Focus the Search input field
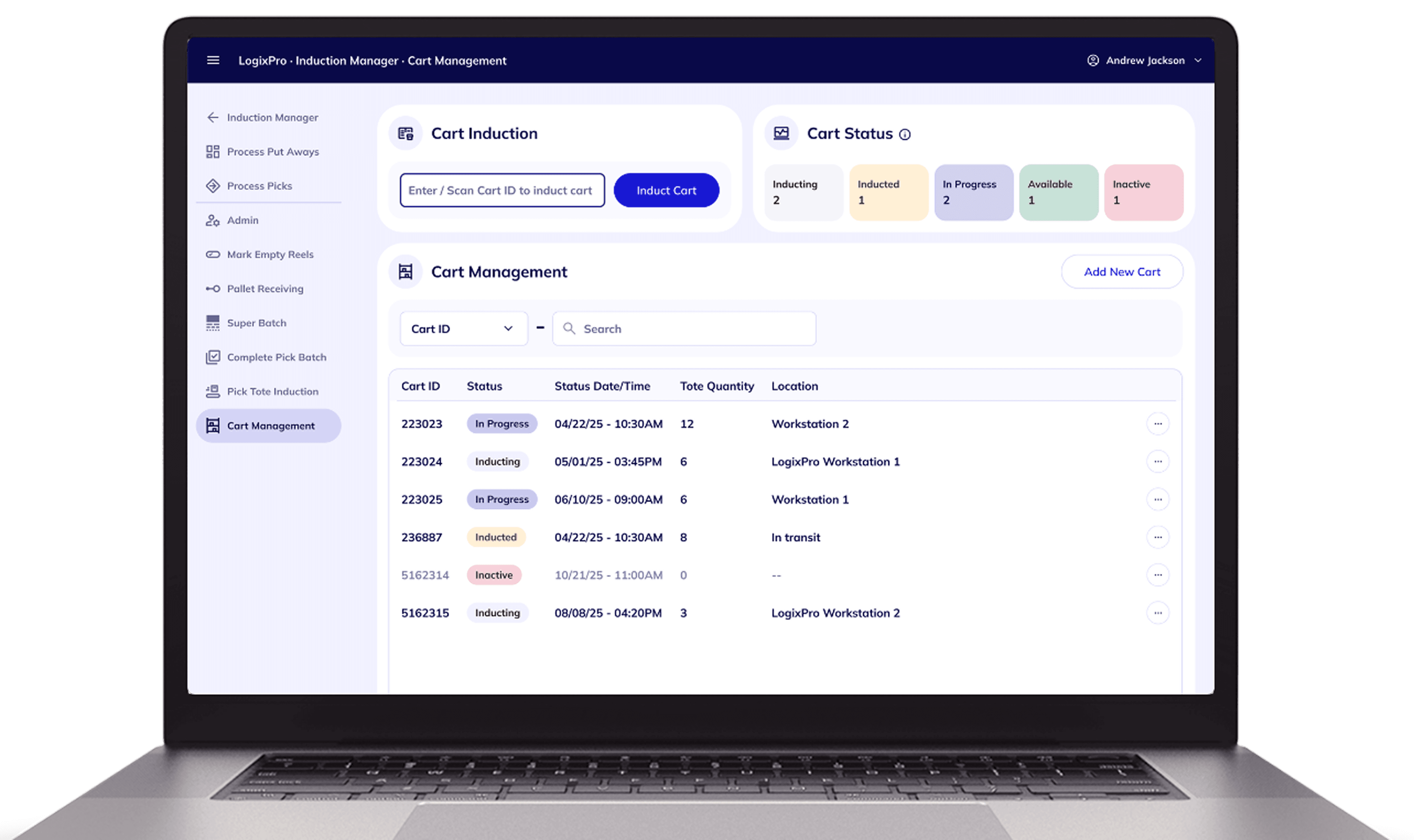The height and width of the screenshot is (840, 1414). [684, 328]
